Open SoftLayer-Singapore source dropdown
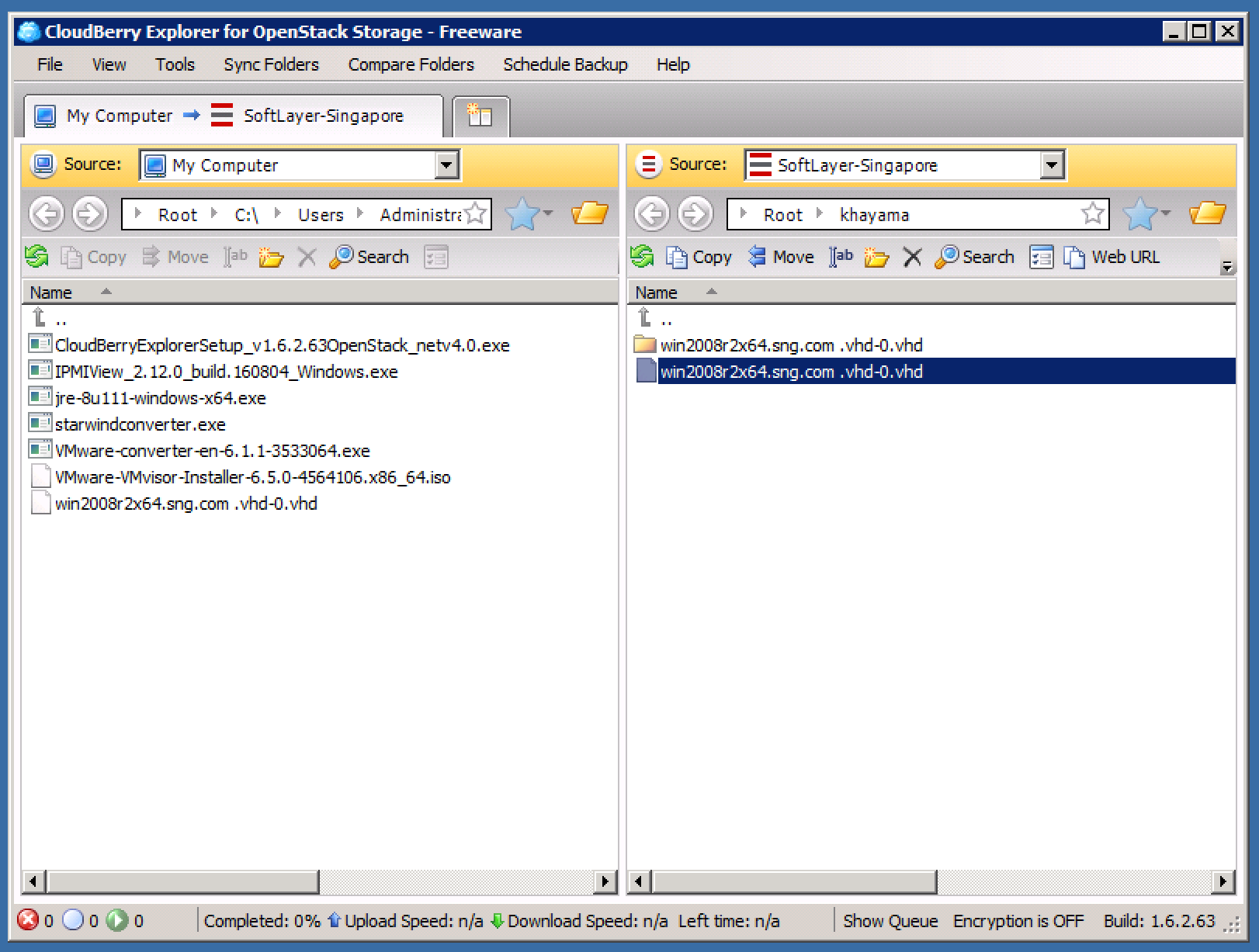Image resolution: width=1259 pixels, height=952 pixels. click(1052, 164)
